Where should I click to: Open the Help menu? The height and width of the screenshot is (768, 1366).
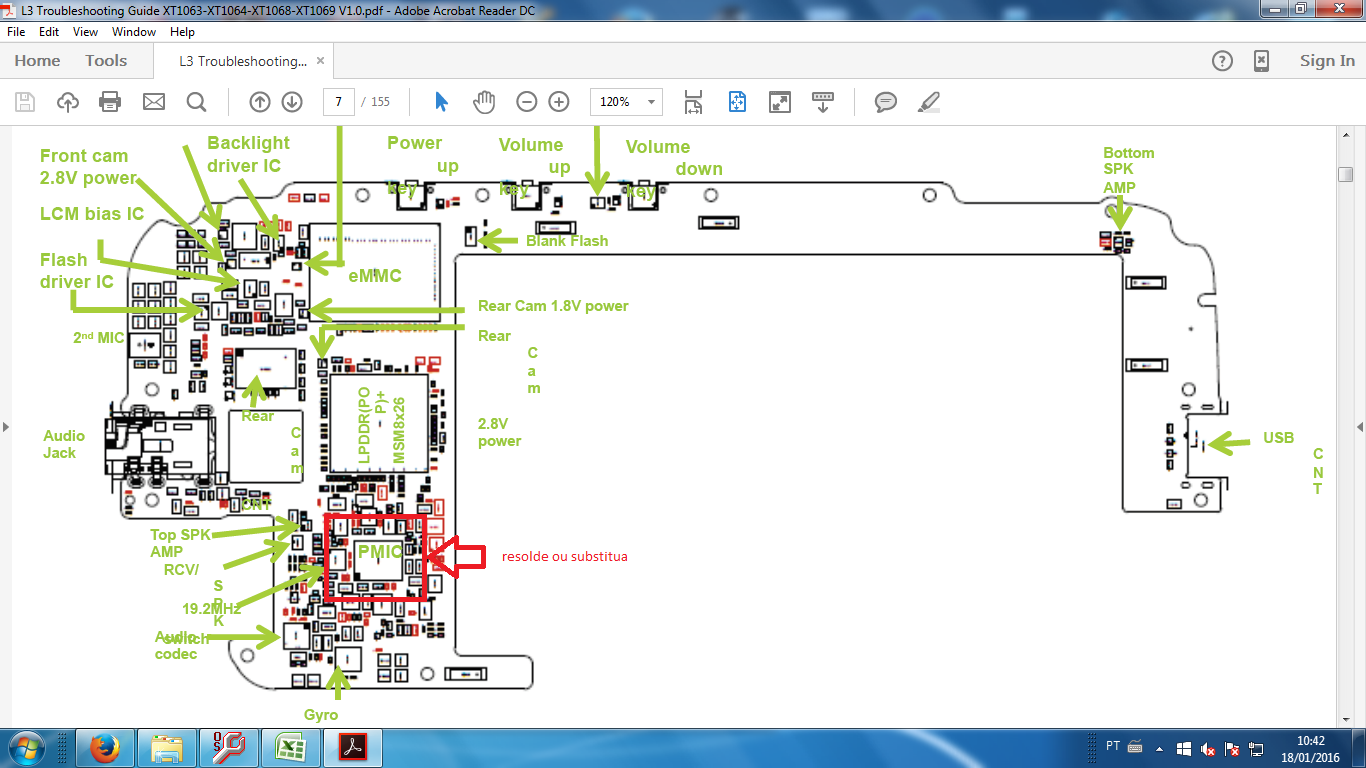coord(182,32)
